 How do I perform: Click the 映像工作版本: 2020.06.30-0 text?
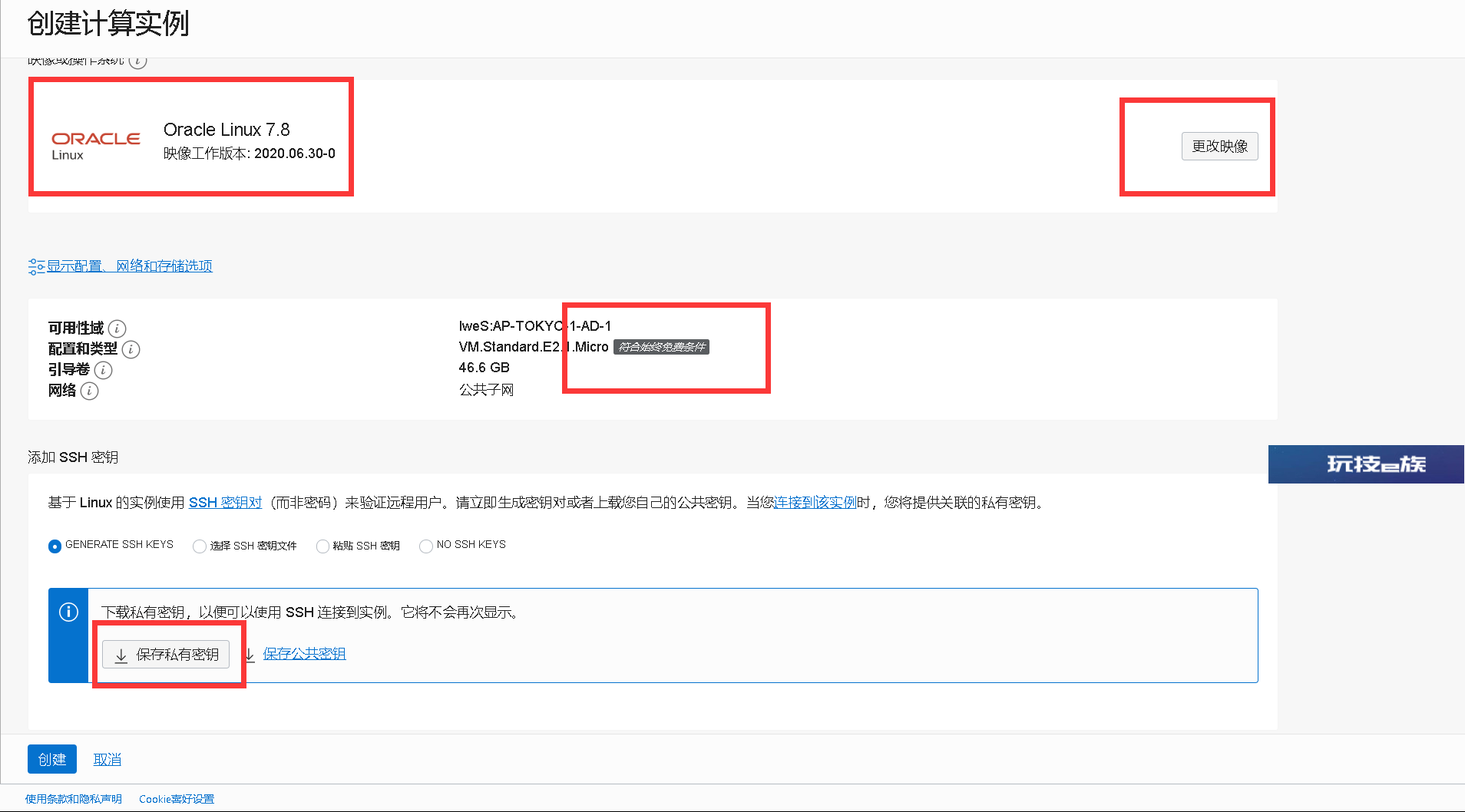coord(250,153)
